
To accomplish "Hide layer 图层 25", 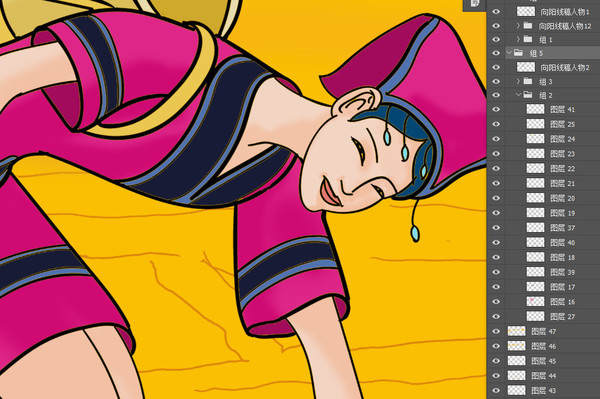I will [496, 124].
